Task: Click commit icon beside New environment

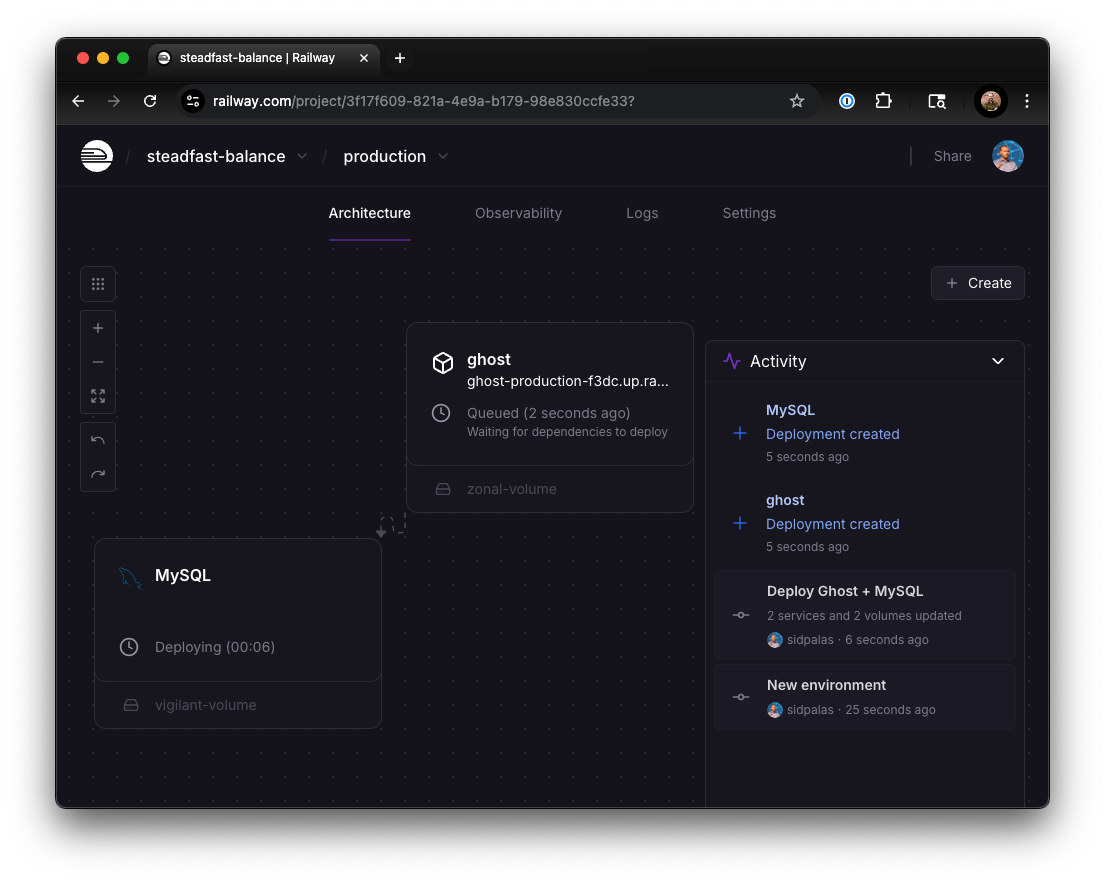Action: click(x=741, y=697)
